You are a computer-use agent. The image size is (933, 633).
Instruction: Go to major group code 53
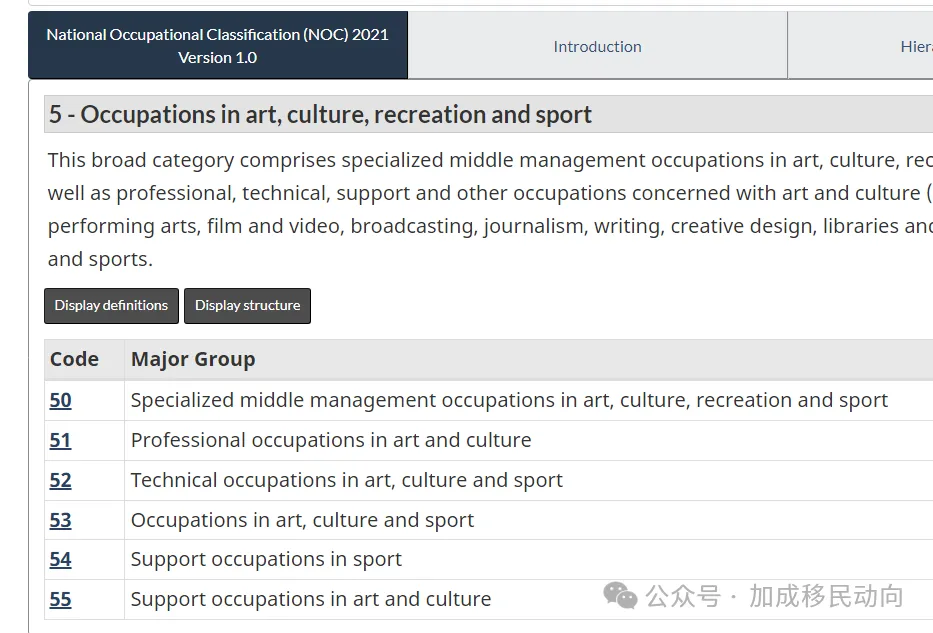(x=61, y=521)
